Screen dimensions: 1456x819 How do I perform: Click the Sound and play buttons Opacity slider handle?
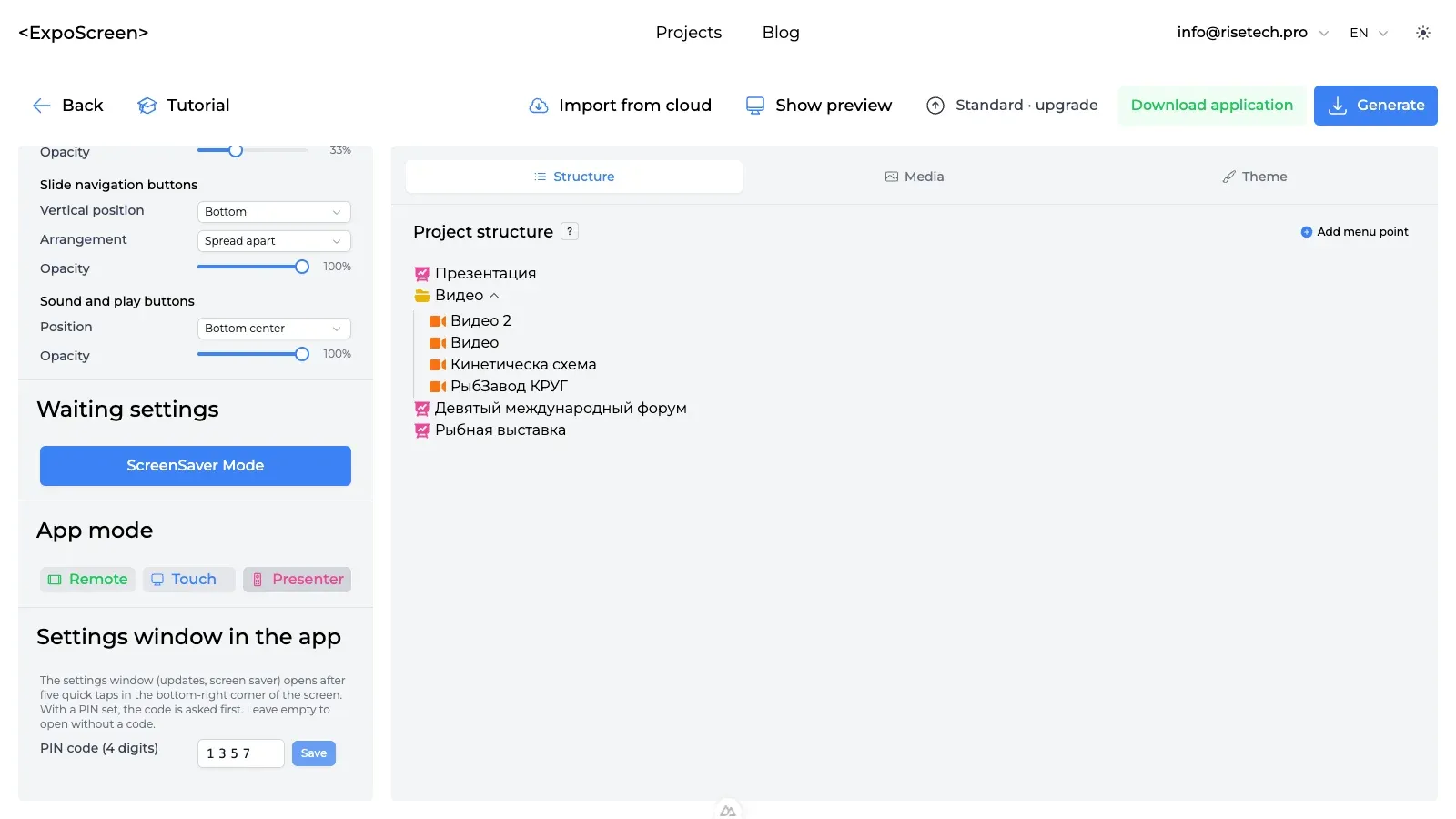coord(302,354)
